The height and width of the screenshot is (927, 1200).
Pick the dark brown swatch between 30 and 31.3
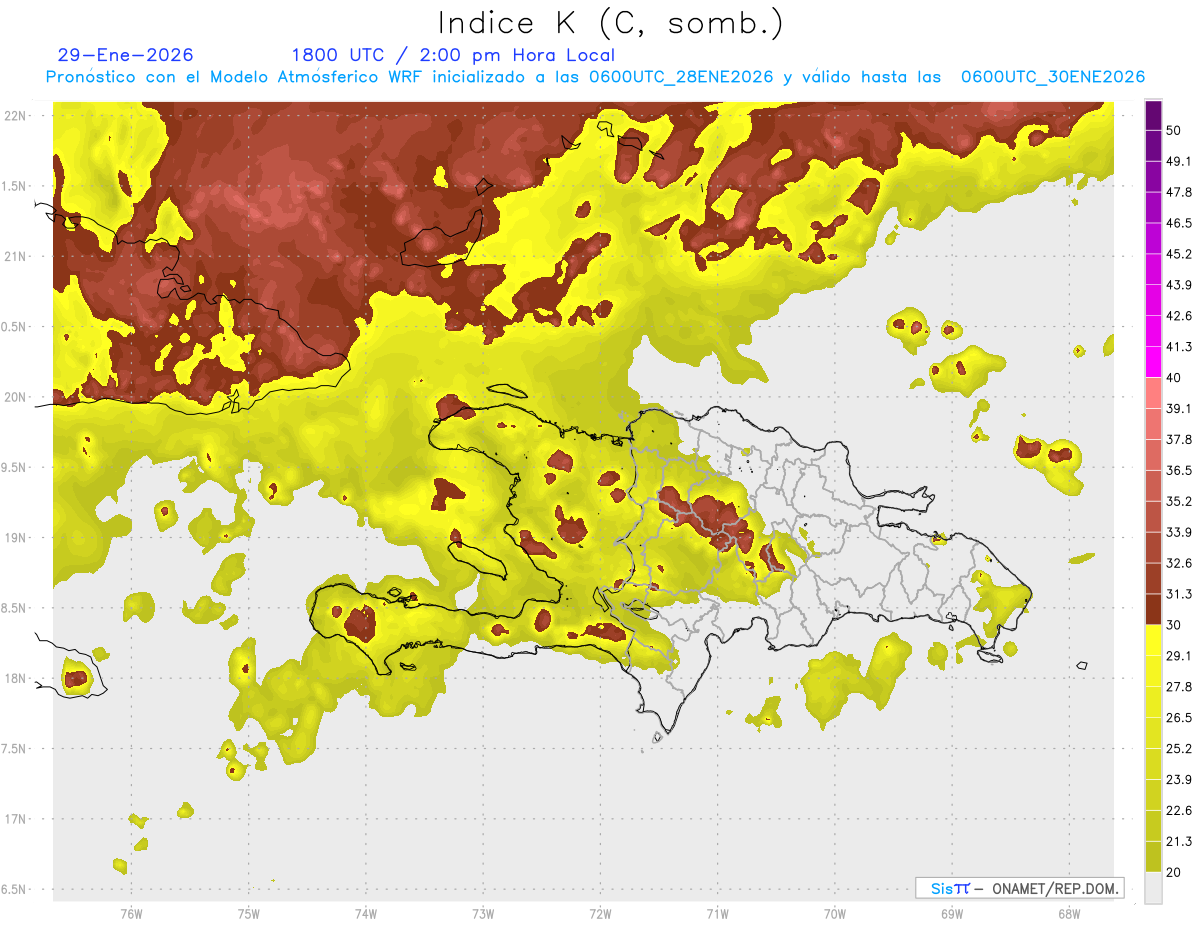click(1153, 610)
